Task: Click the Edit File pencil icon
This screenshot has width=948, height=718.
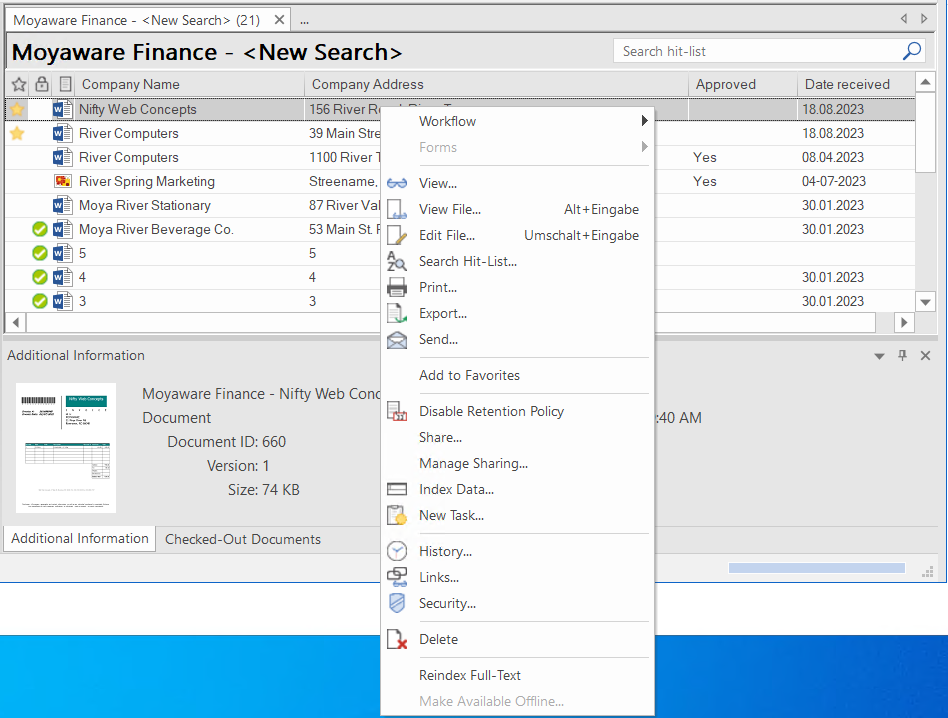Action: click(397, 235)
